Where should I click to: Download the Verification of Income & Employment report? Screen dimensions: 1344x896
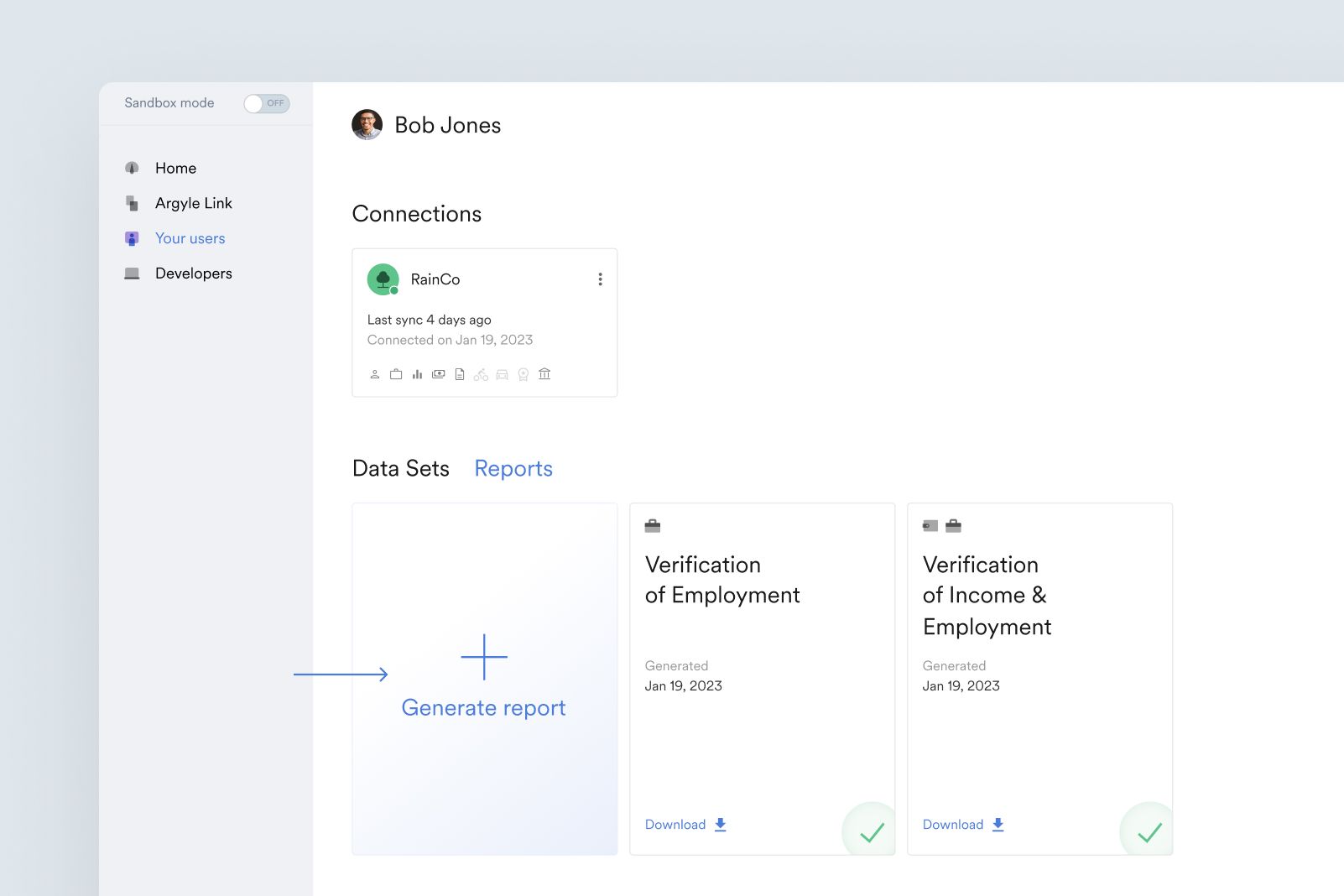[963, 825]
